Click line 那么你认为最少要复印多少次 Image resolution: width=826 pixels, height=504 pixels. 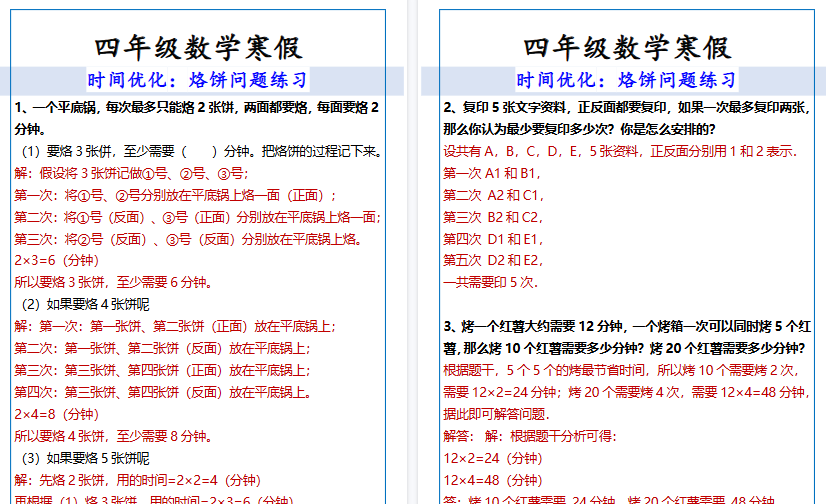pyautogui.click(x=579, y=130)
